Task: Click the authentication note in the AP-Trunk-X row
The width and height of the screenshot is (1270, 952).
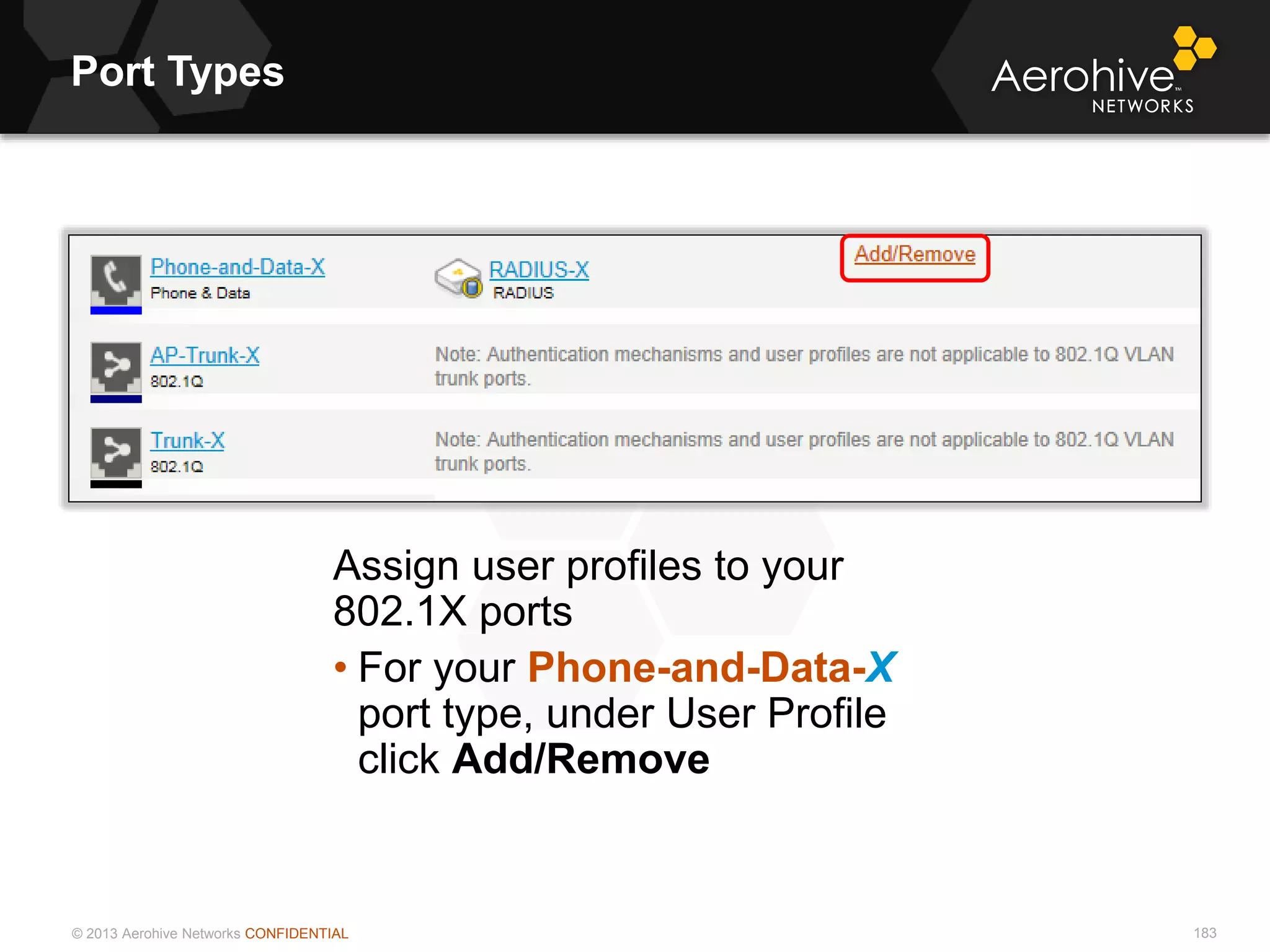Action: pyautogui.click(x=804, y=366)
